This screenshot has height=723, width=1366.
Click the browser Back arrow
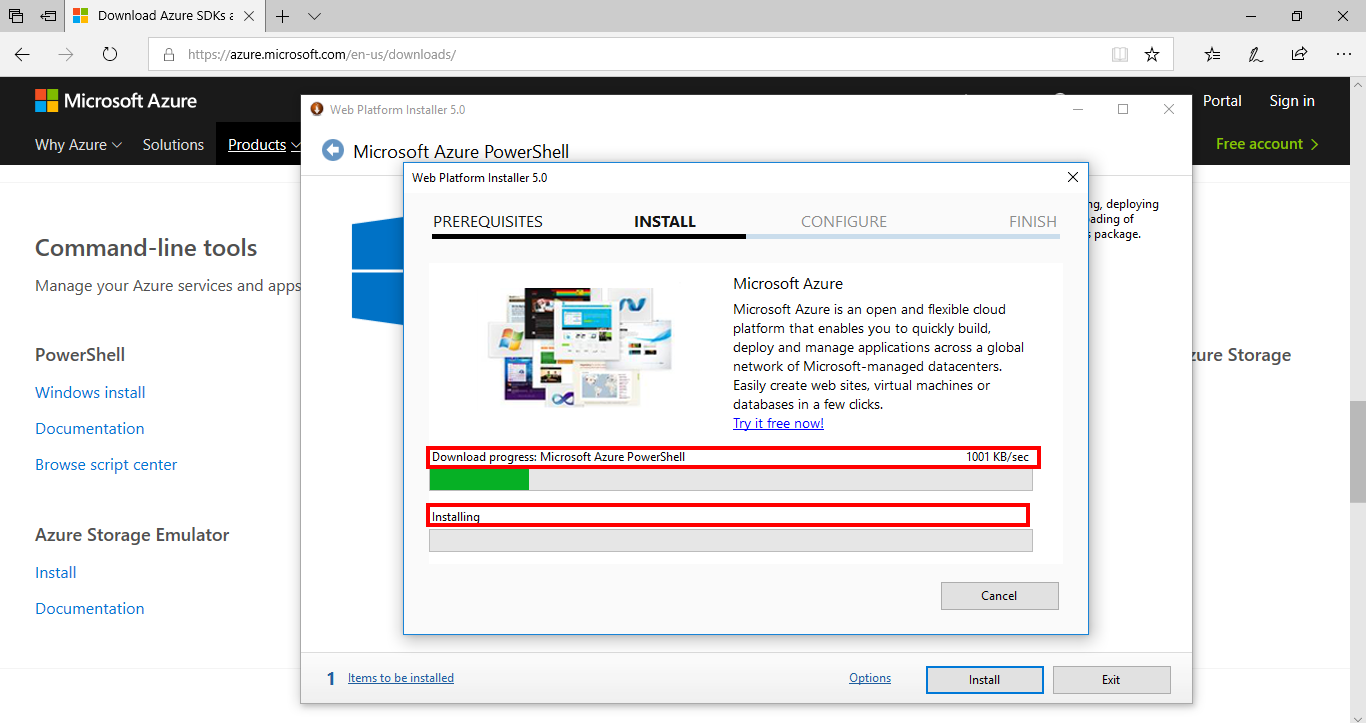coord(22,54)
